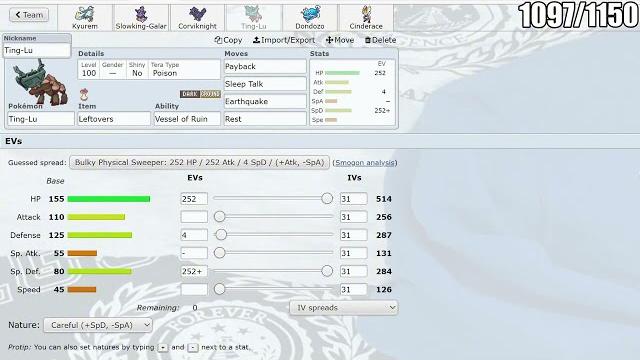
Task: Open the Smogon analysis link
Action: click(x=365, y=162)
